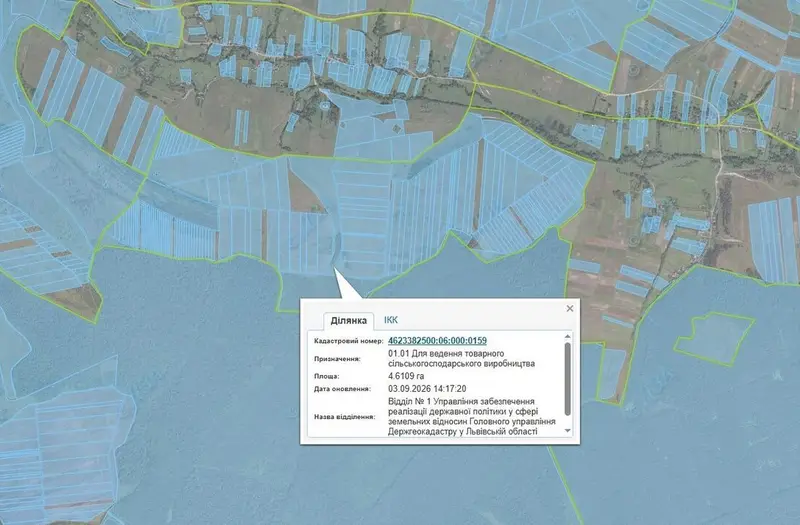
Task: Open cadastral number 4623382500:06:000:0159 link
Action: coord(437,340)
